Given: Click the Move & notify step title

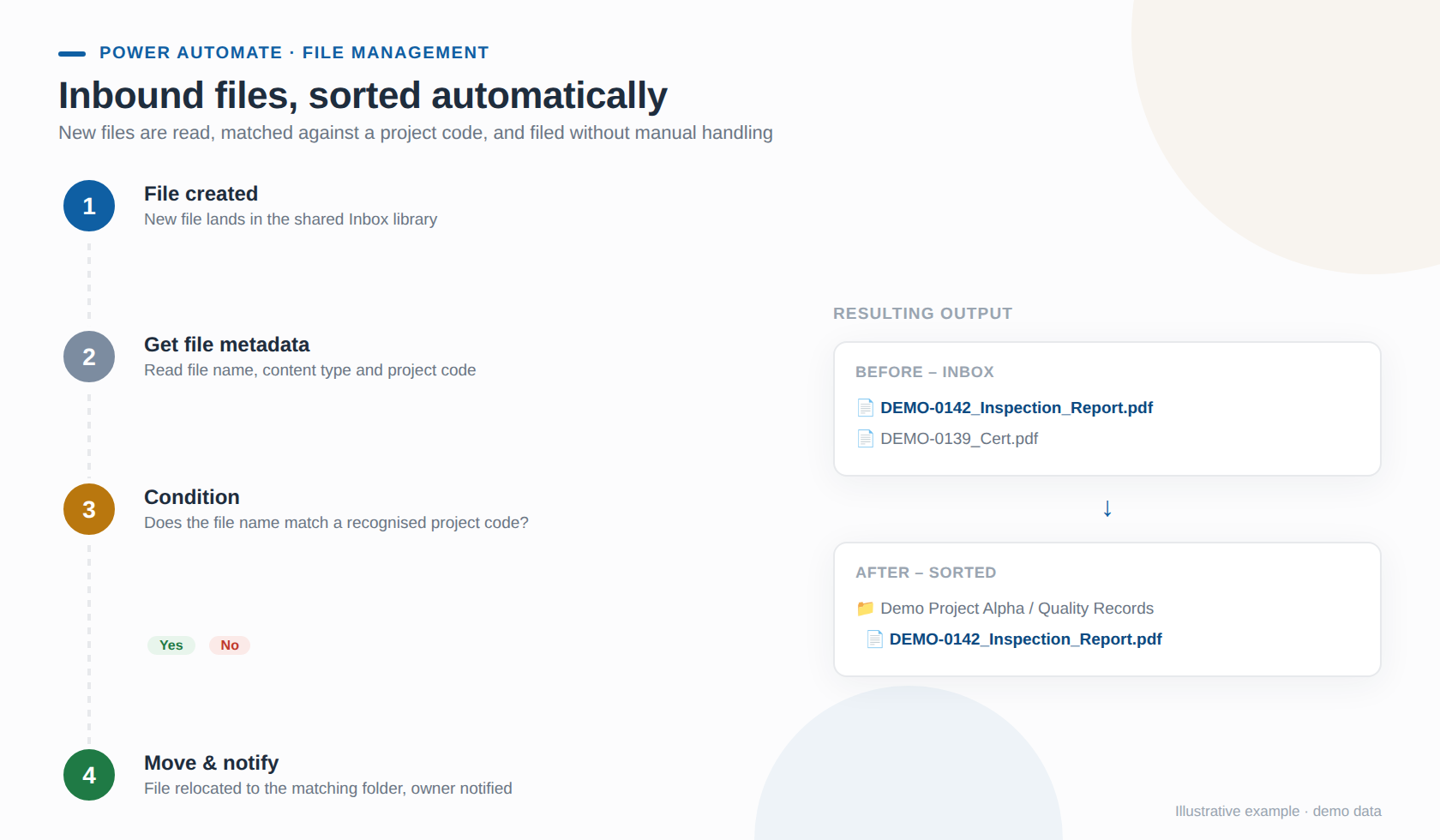Looking at the screenshot, I should point(211,763).
